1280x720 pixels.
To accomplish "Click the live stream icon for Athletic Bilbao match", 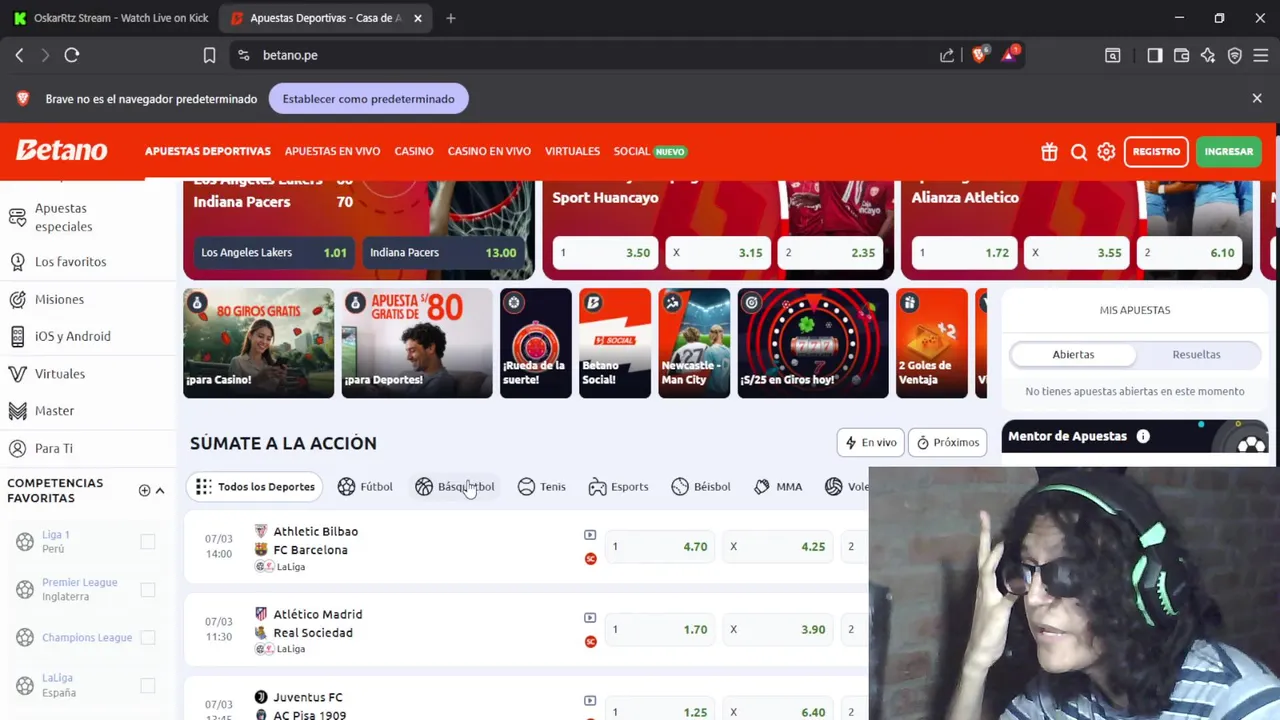I will 590,535.
